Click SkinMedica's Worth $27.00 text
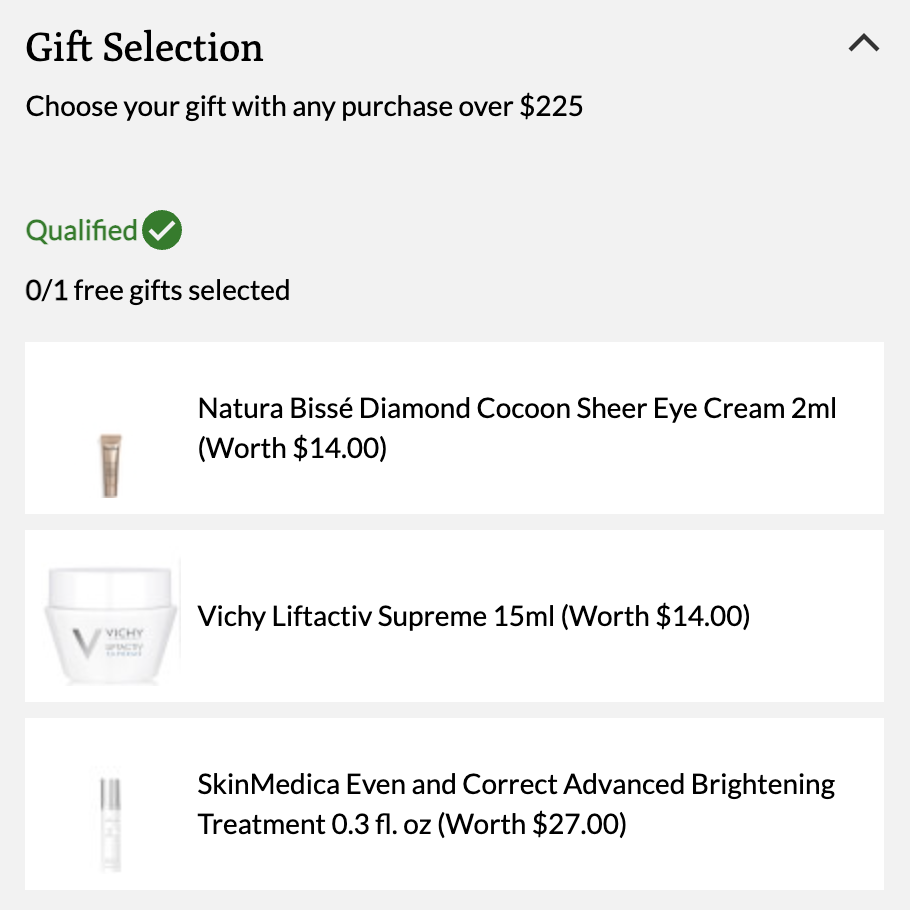Image resolution: width=910 pixels, height=910 pixels. click(x=532, y=824)
